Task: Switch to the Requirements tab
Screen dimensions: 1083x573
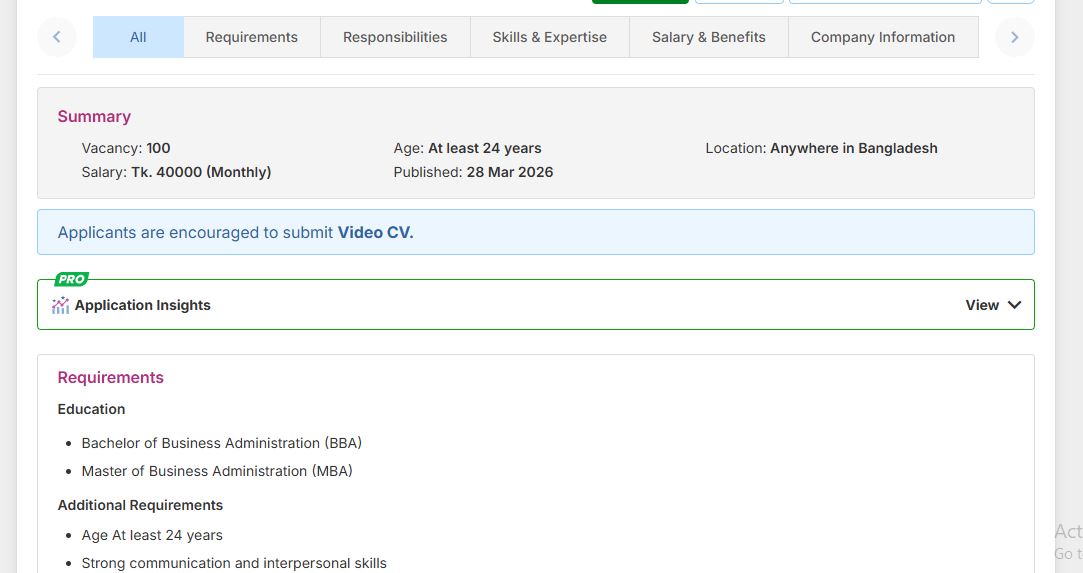Action: 251,37
